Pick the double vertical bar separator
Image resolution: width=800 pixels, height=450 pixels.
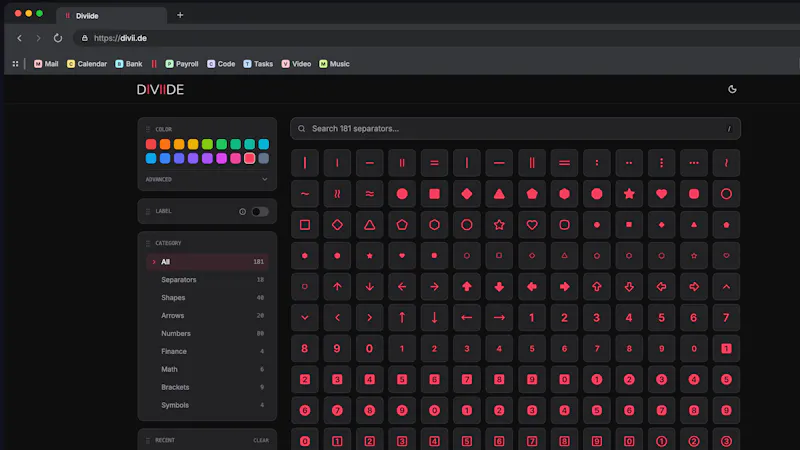[402, 163]
